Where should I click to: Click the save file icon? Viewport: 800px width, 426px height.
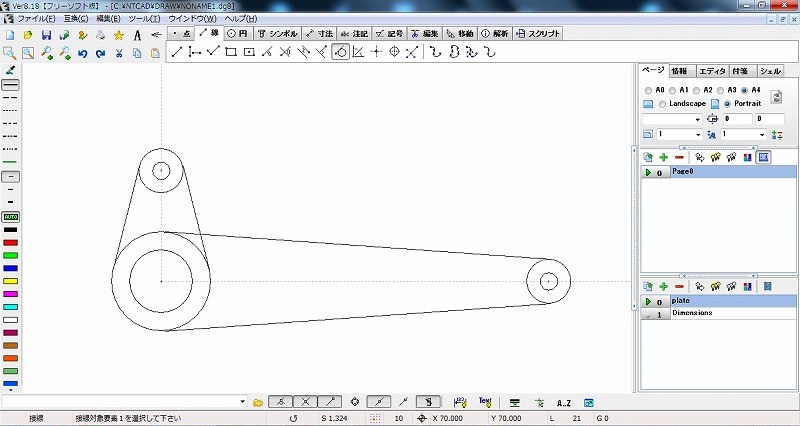45,35
